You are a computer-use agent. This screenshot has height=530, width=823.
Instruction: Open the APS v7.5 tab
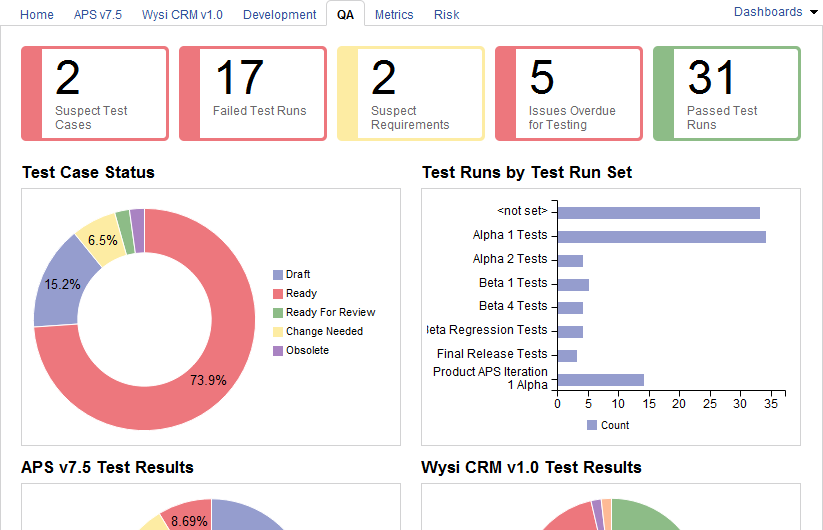coord(98,15)
